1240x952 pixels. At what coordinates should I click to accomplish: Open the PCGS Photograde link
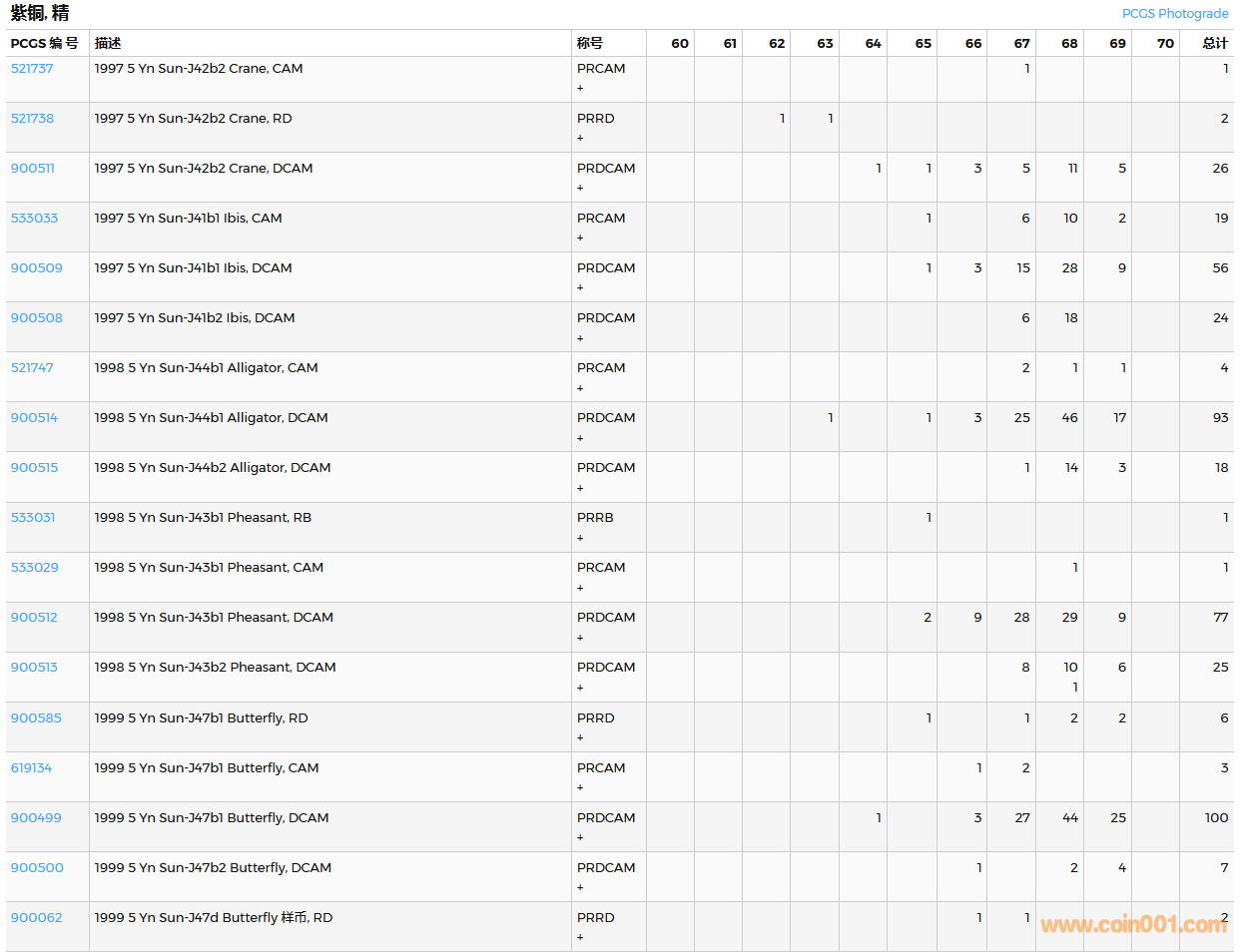click(1174, 14)
